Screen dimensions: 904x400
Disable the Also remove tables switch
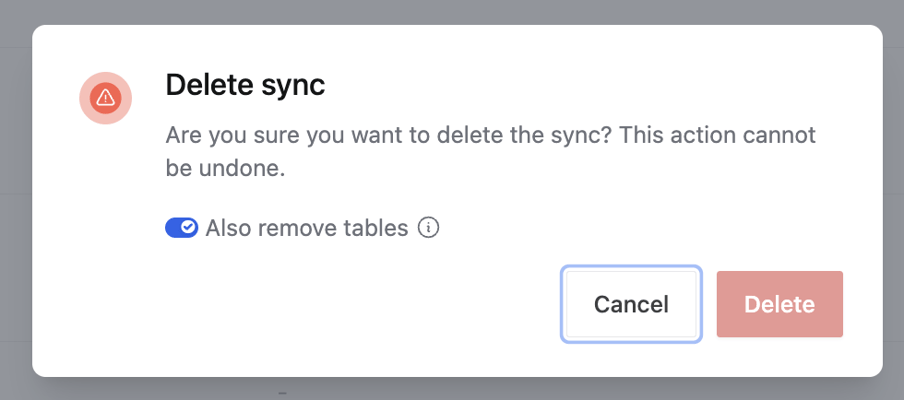tap(181, 228)
